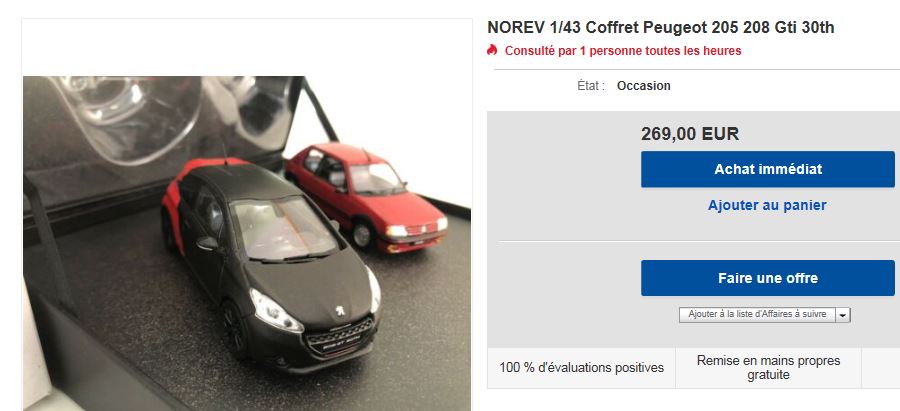Expand the Affaires à suivre dropdown arrow
900x411 pixels.
tap(843, 315)
